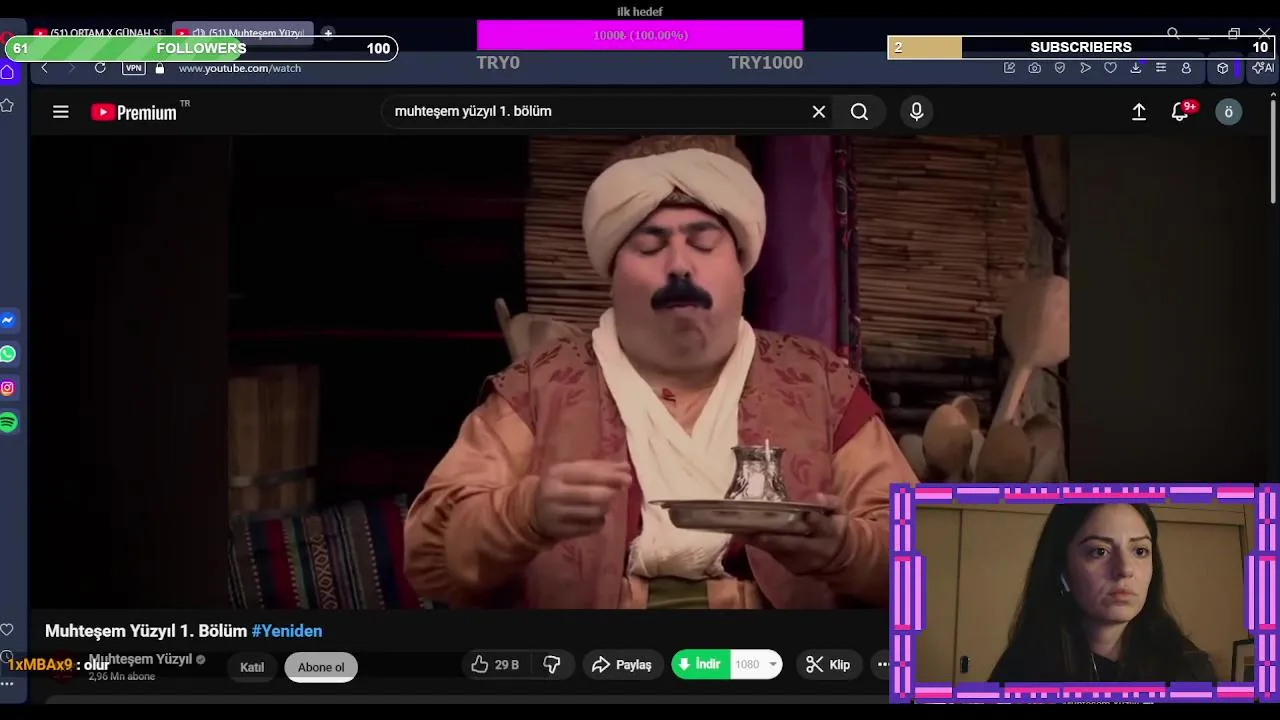Open browser snapshot camera tool
1280x720 pixels.
[1034, 68]
